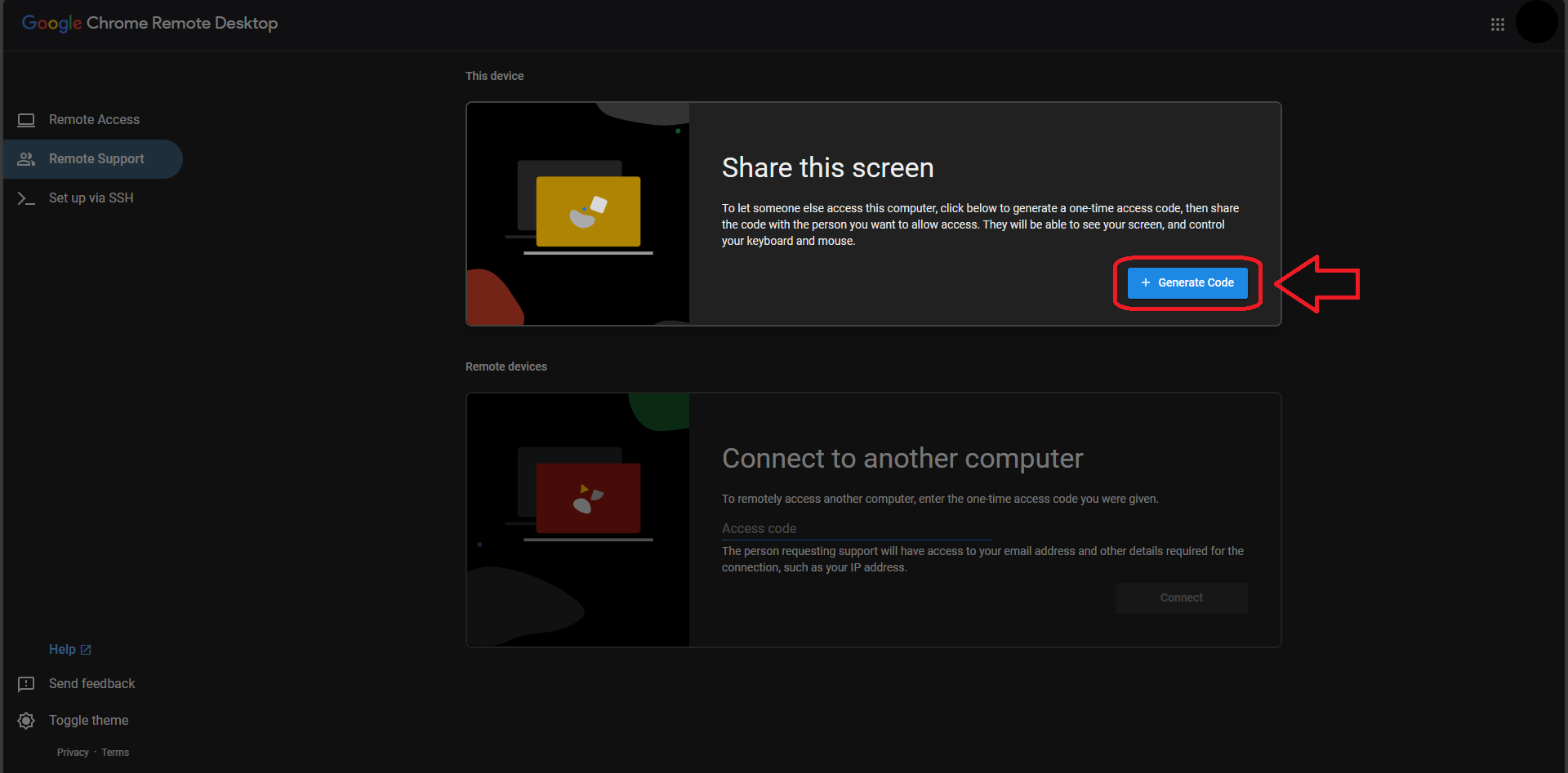Click the Share this screen illustration
The height and width of the screenshot is (773, 1568).
(x=578, y=214)
